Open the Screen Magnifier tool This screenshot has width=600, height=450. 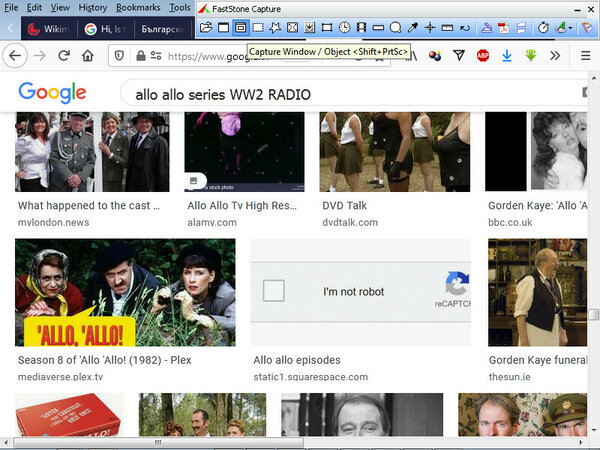click(395, 28)
